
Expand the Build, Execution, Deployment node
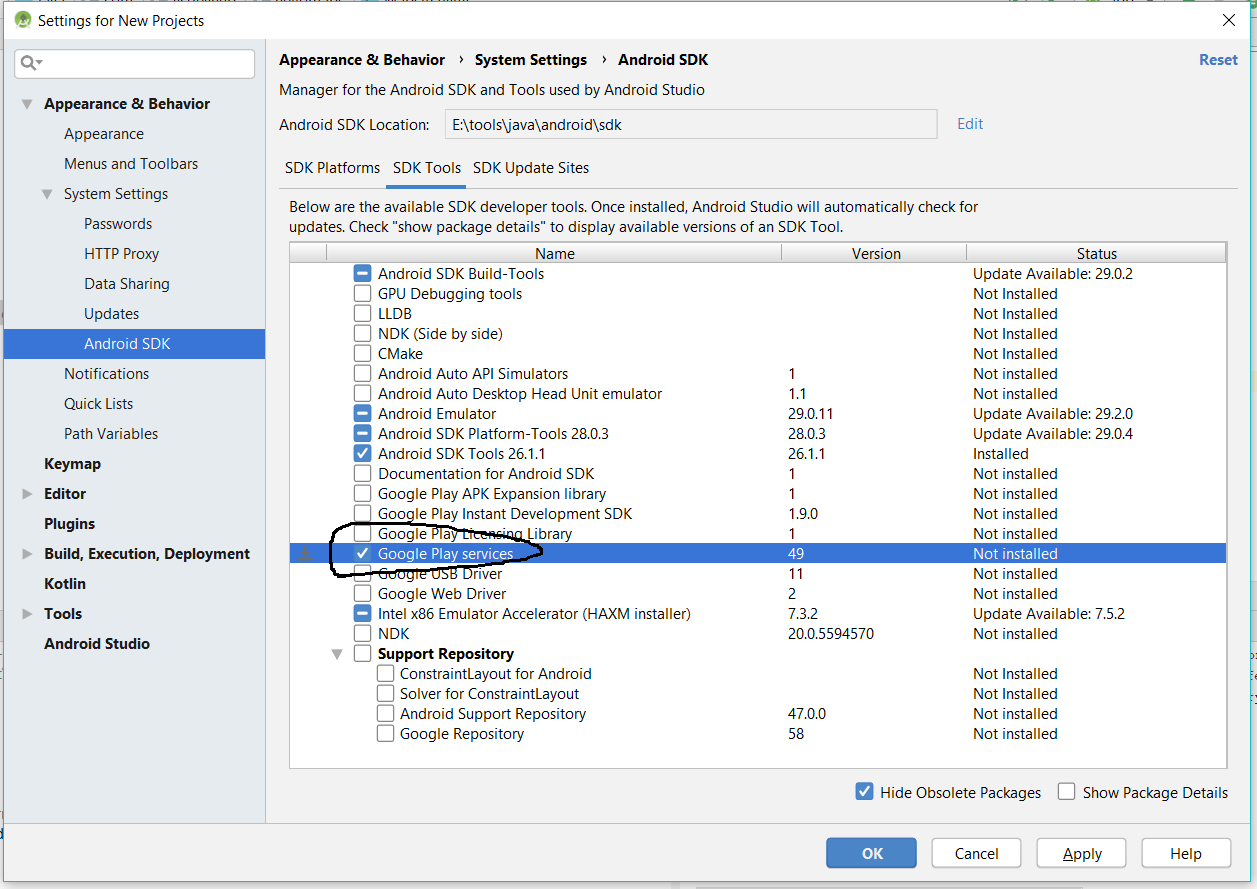click(x=27, y=554)
